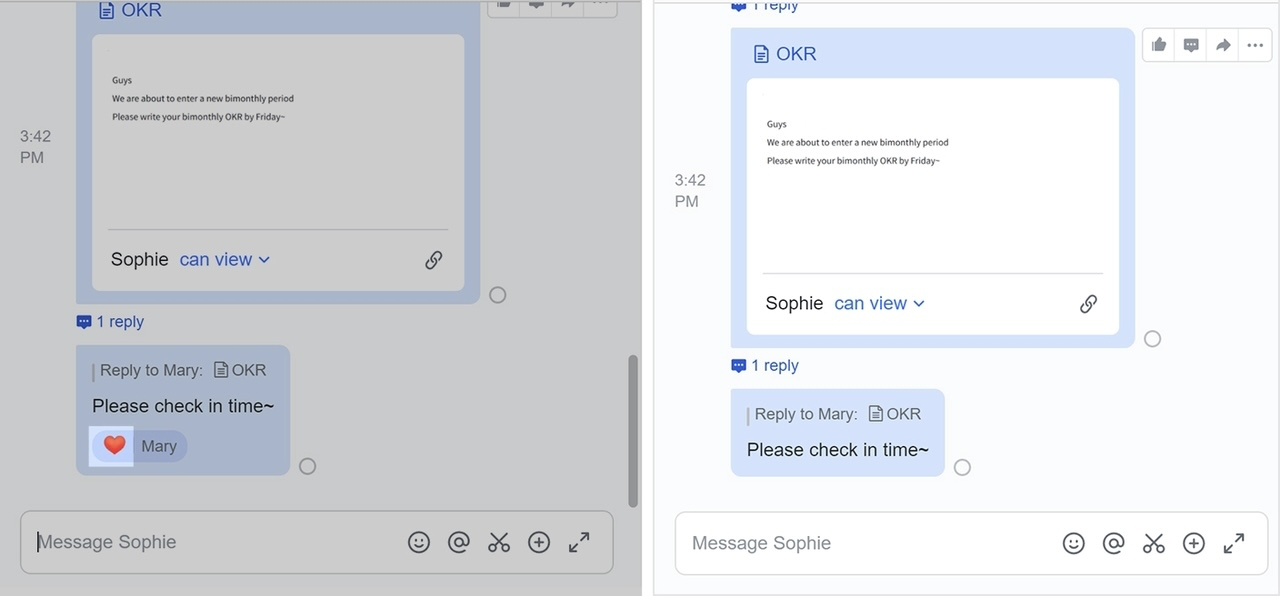This screenshot has width=1280, height=596.
Task: Click the thumbs-up icon in the right panel
Action: click(x=1159, y=45)
